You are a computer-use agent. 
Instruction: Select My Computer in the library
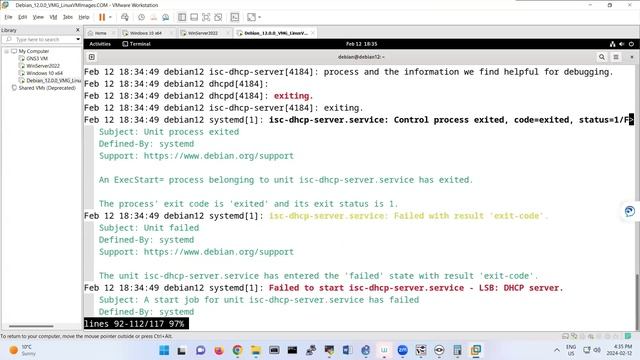(x=33, y=51)
